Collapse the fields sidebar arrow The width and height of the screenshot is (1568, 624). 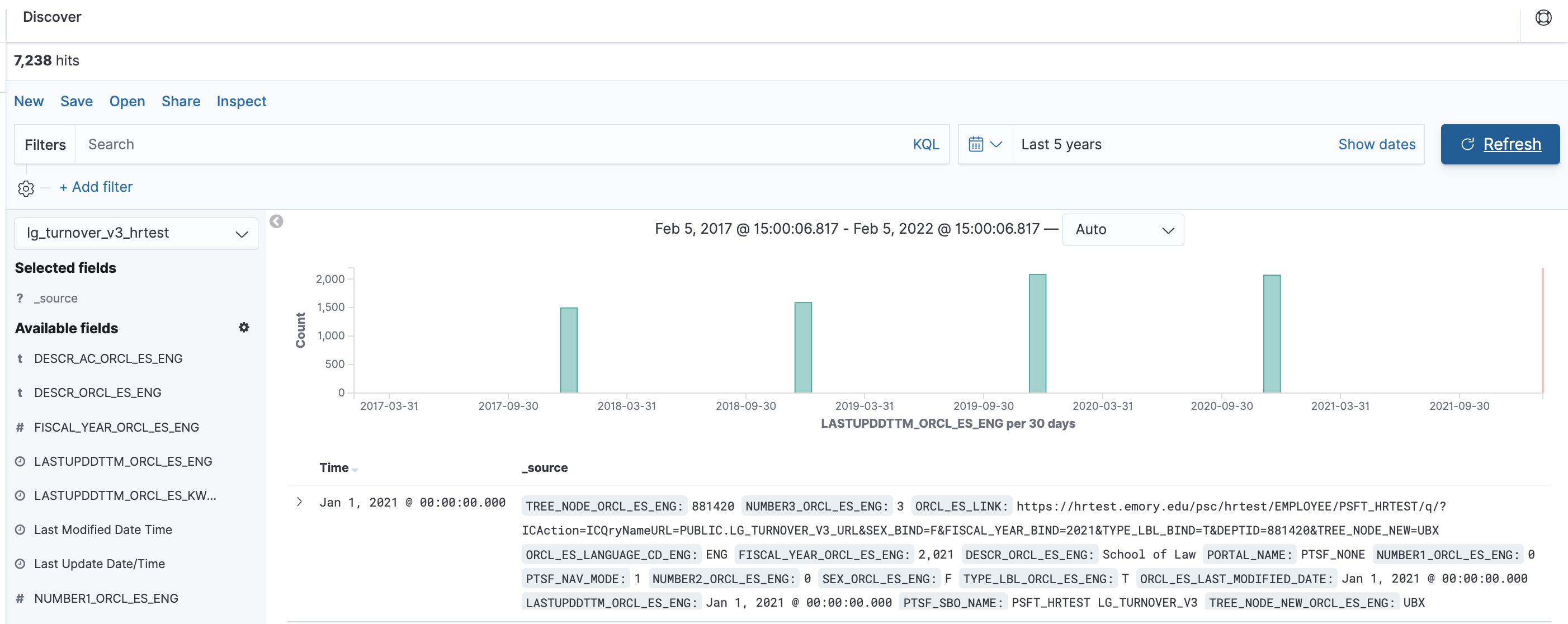tap(276, 221)
